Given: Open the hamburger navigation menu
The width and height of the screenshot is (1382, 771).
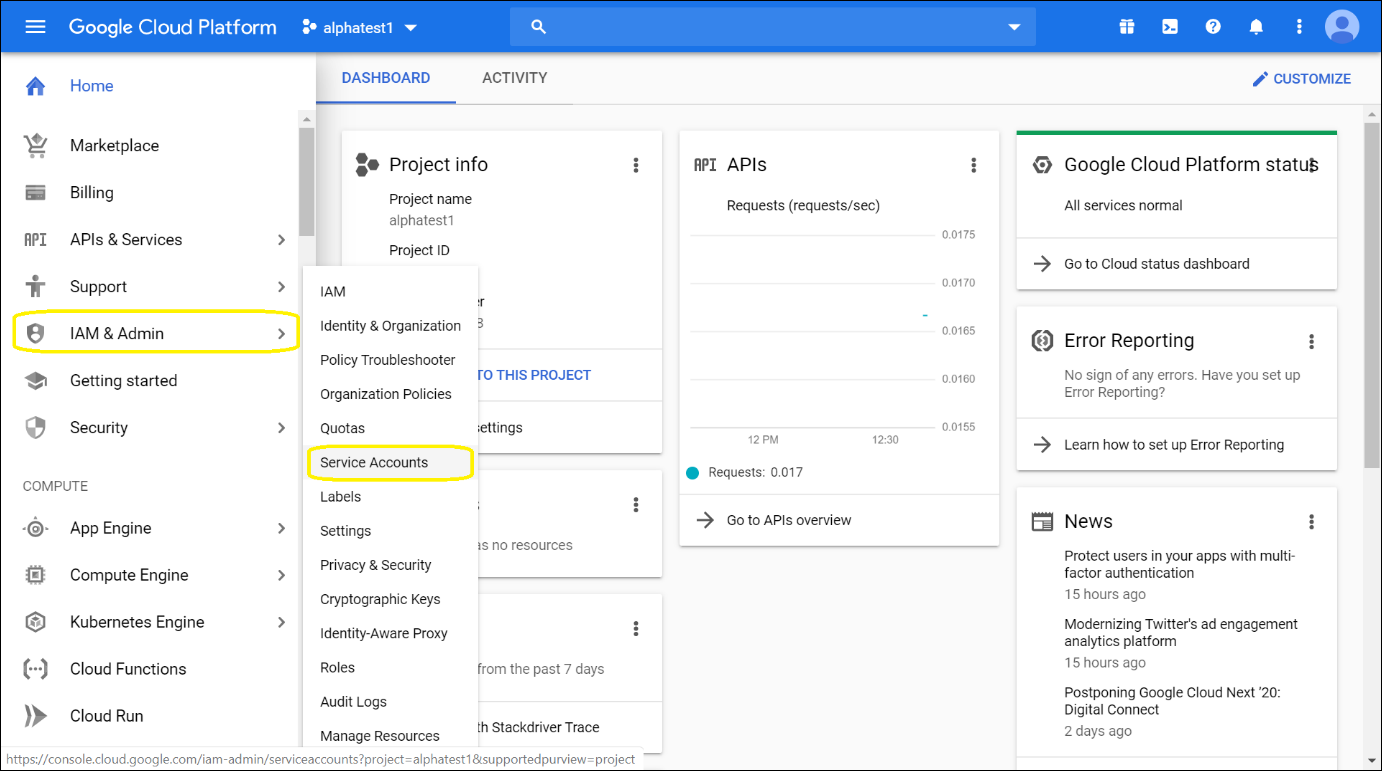Looking at the screenshot, I should tap(35, 27).
